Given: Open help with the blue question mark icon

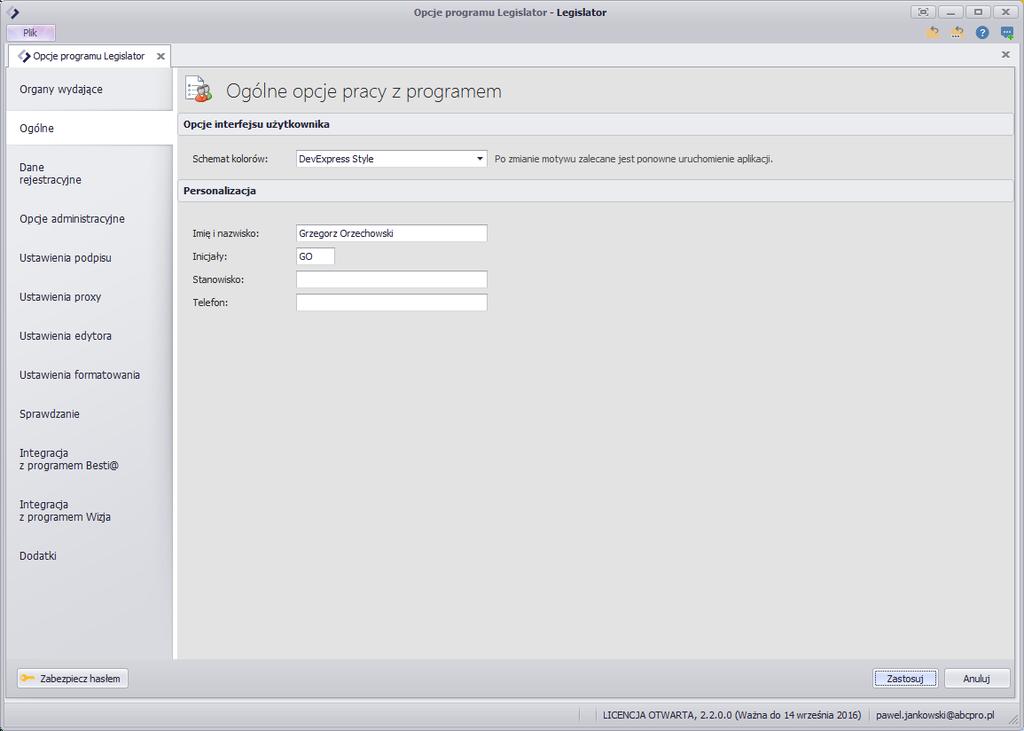Looking at the screenshot, I should pos(982,32).
